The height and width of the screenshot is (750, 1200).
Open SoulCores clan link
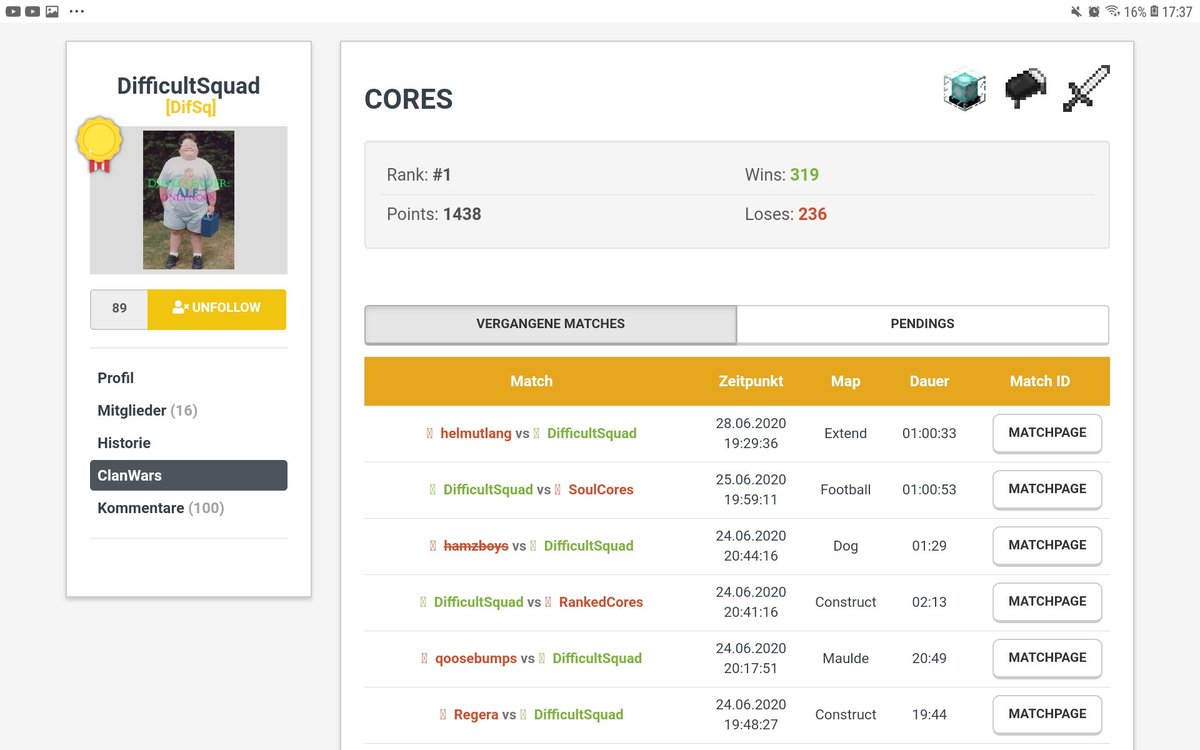point(601,490)
